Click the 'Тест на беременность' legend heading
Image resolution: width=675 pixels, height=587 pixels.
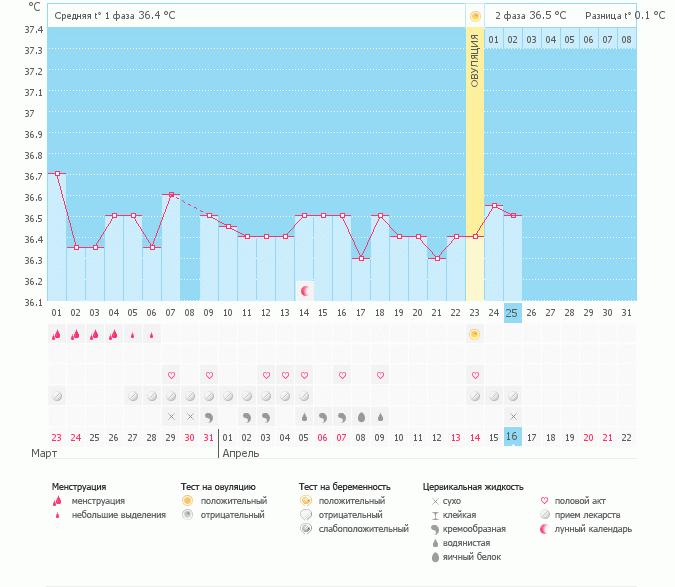click(344, 487)
